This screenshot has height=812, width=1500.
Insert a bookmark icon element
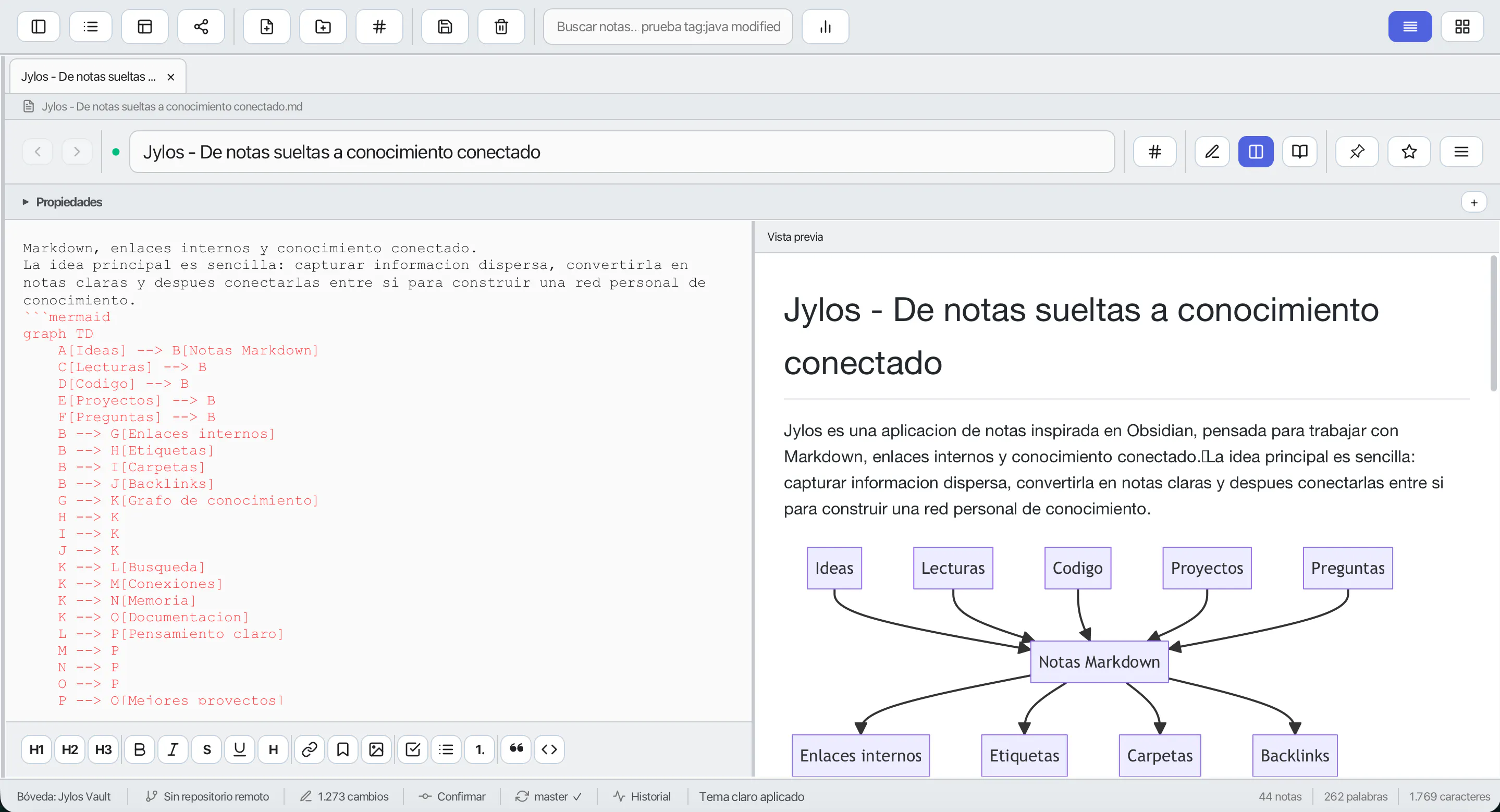(343, 749)
